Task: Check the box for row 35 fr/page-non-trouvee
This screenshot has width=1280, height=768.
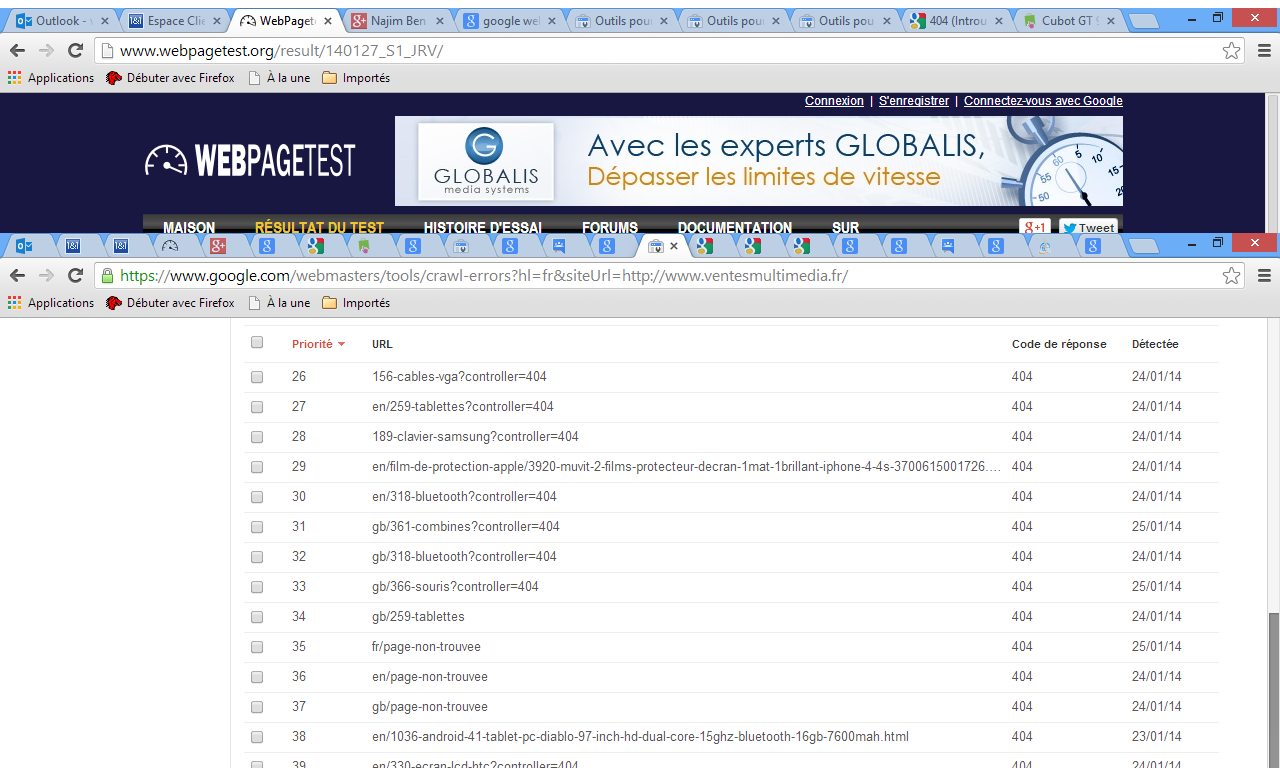Action: tap(257, 647)
